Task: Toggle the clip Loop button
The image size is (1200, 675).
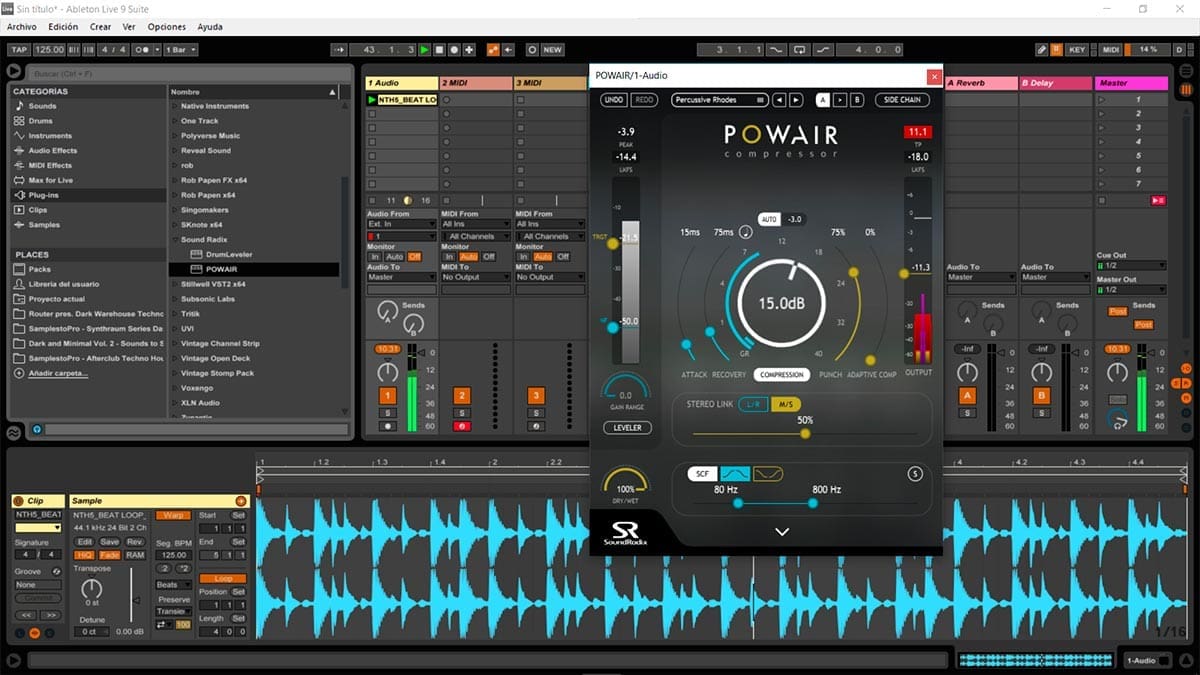Action: (222, 579)
